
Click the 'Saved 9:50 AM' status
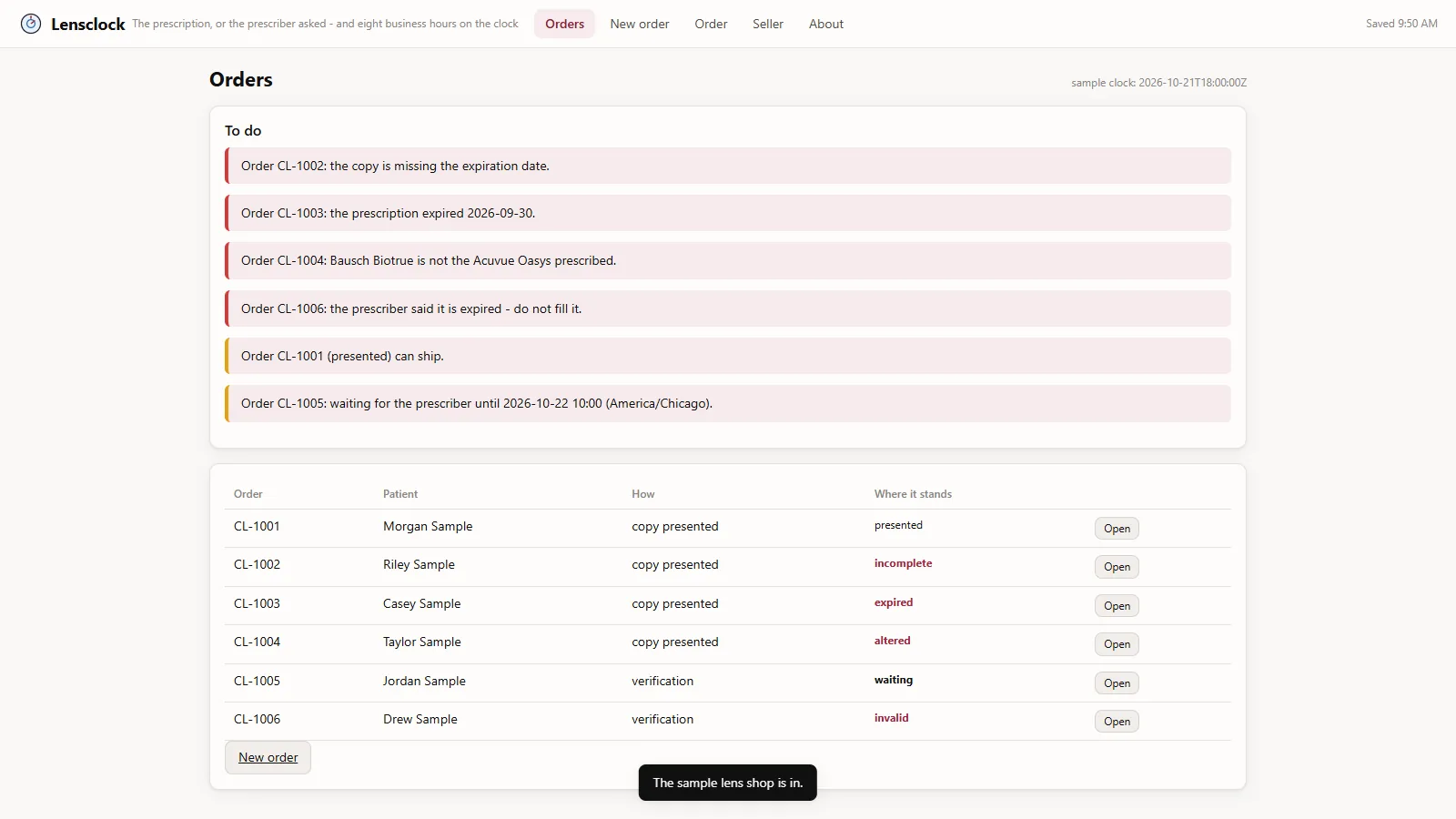(x=1401, y=24)
